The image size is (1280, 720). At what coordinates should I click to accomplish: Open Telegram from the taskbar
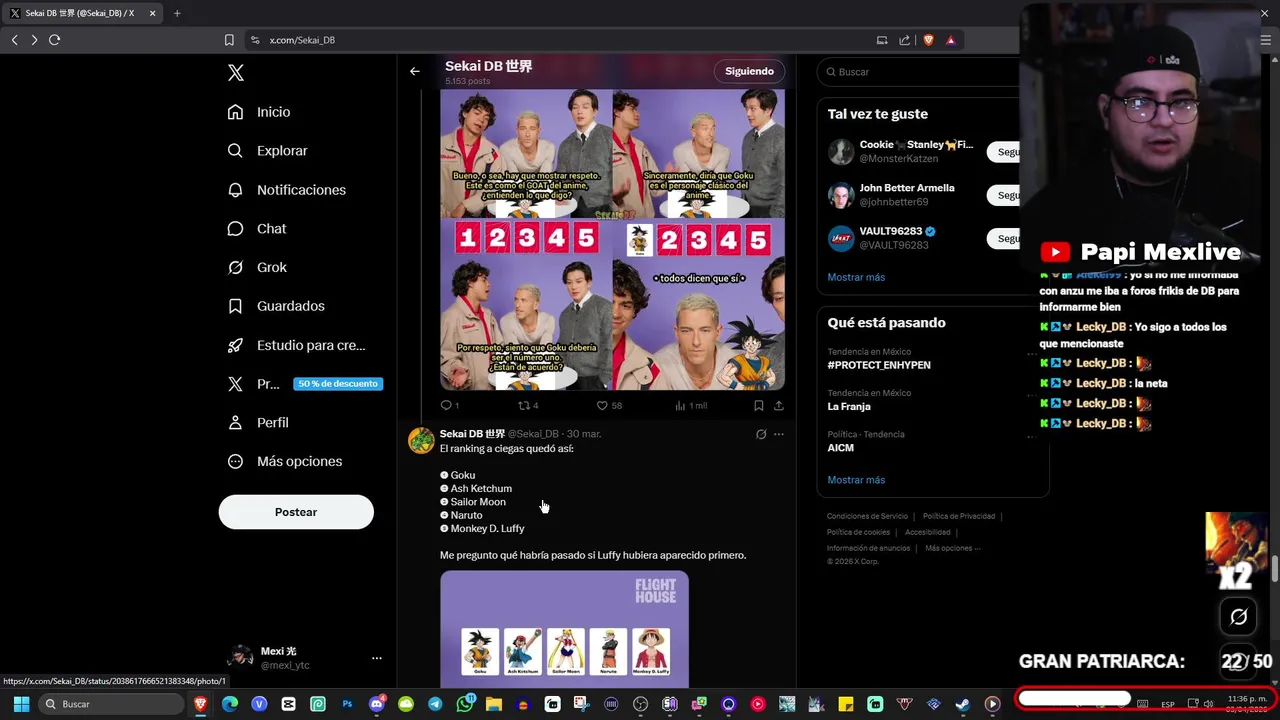(x=435, y=704)
